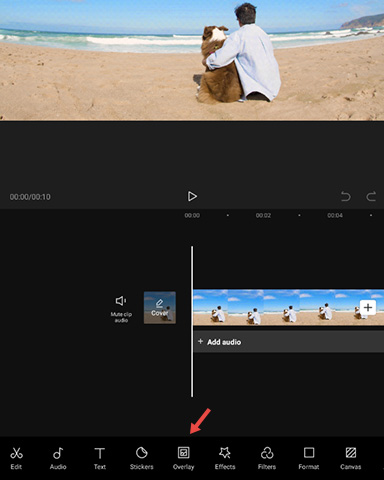Viewport: 384px width, 480px height.
Task: Click the 00:00 timeline ruler mark
Action: (x=192, y=215)
